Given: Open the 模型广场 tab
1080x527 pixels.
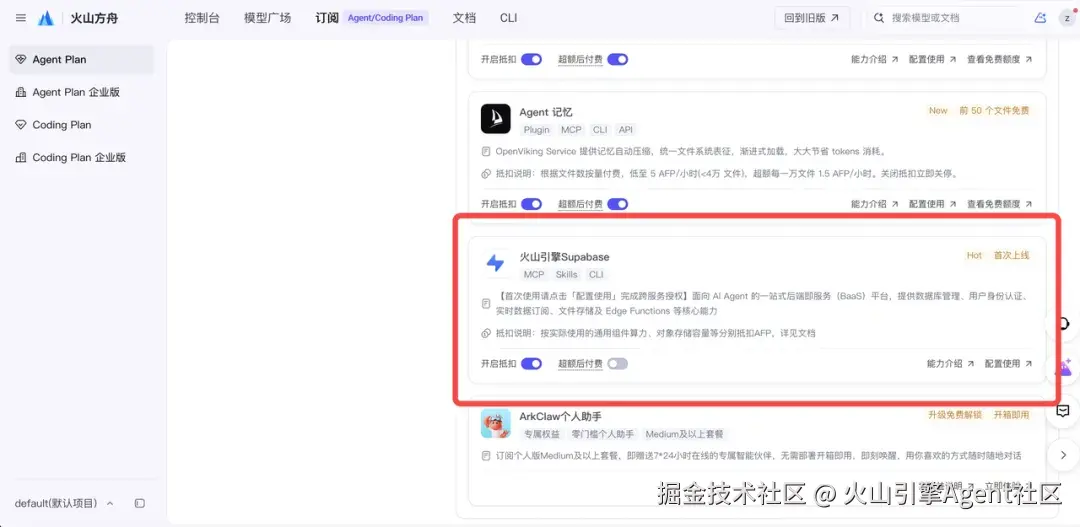Looking at the screenshot, I should tap(267, 18).
